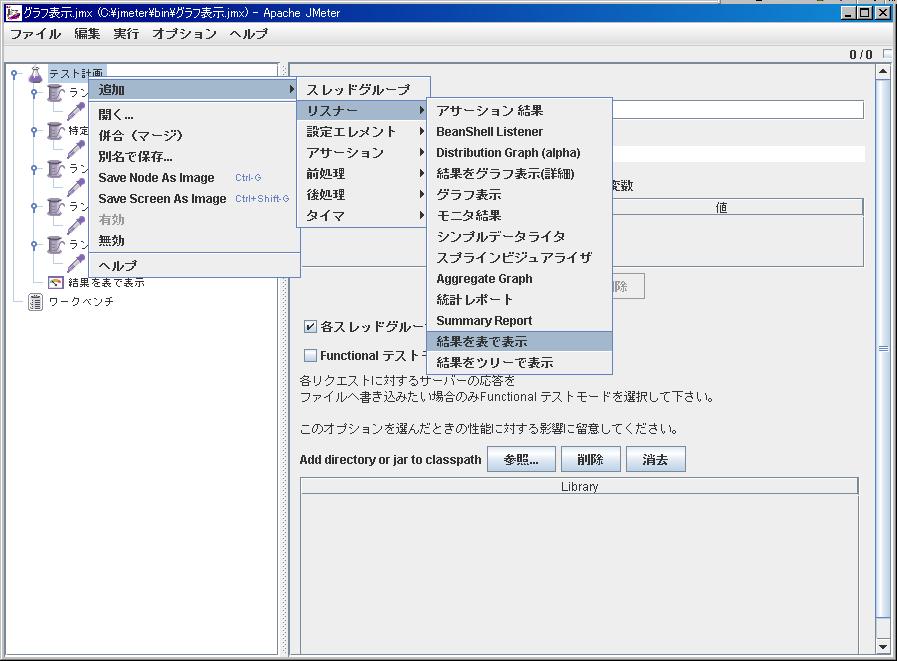
Task: Select 結果を表で表示 listener menu entry
Action: coord(519,342)
